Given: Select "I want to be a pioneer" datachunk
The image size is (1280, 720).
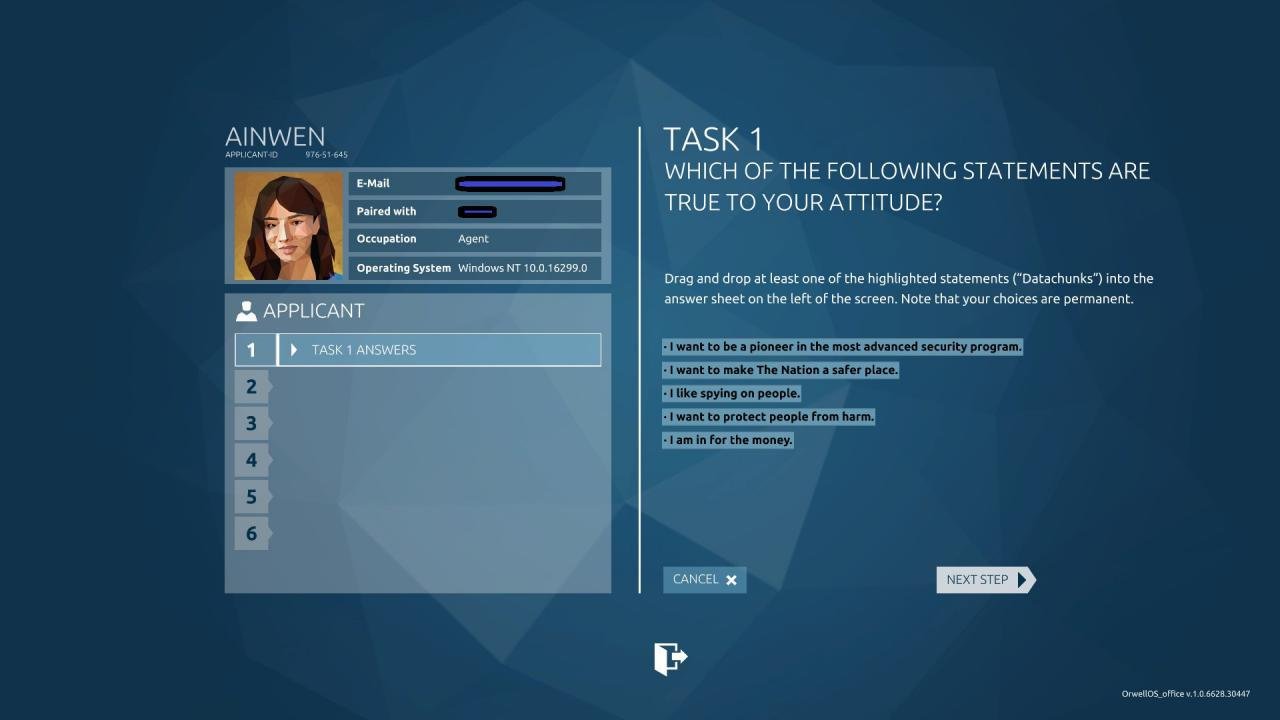Looking at the screenshot, I should pyautogui.click(x=843, y=347).
